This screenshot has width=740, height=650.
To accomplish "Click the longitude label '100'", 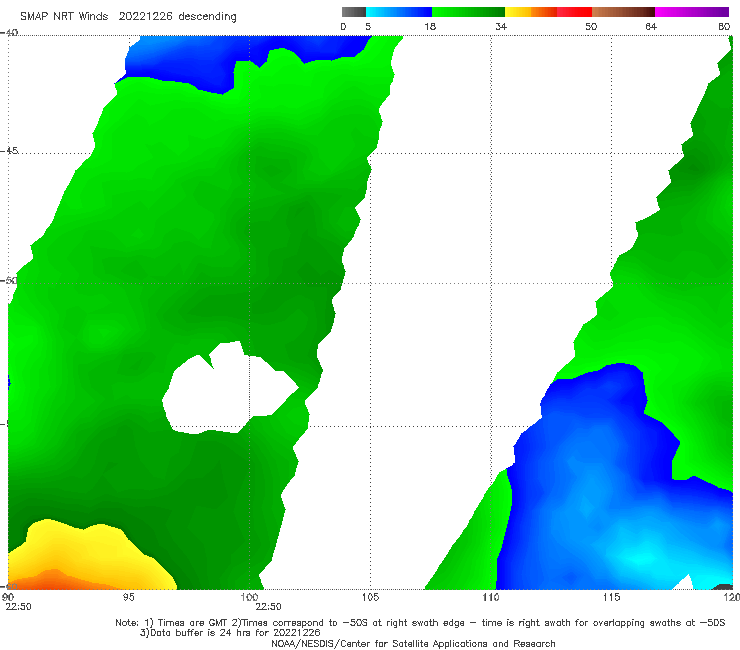I will [x=249, y=597].
